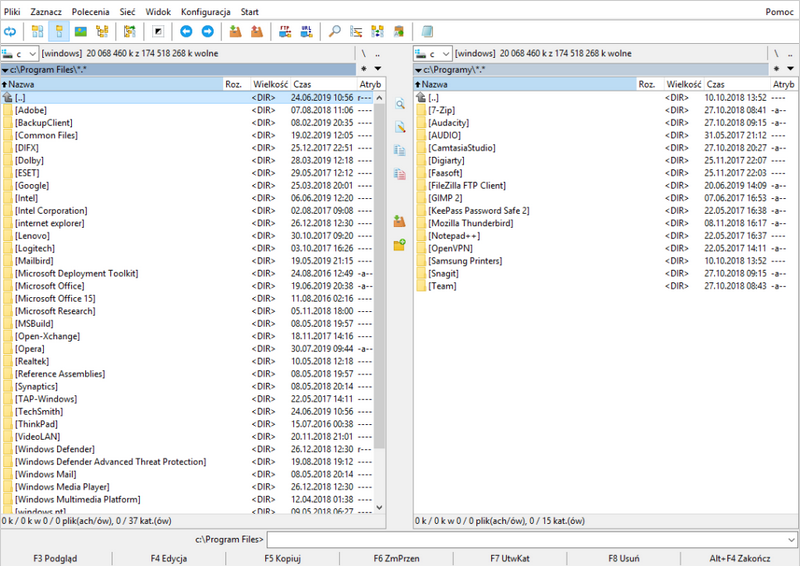Expand the c:\Program Files path arrow
This screenshot has height=566, width=801.
point(5,70)
